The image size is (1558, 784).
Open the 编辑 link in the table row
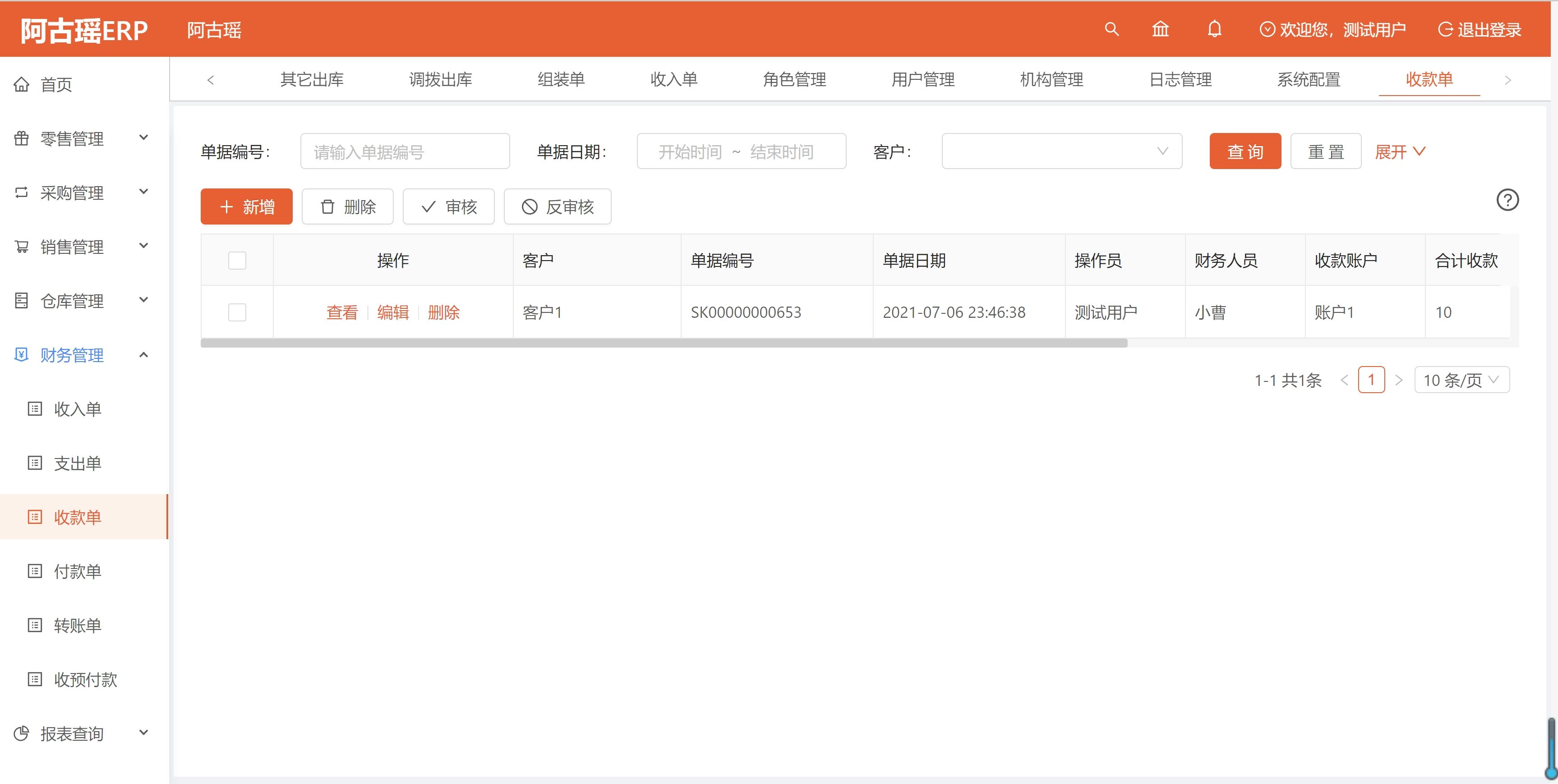pyautogui.click(x=392, y=312)
